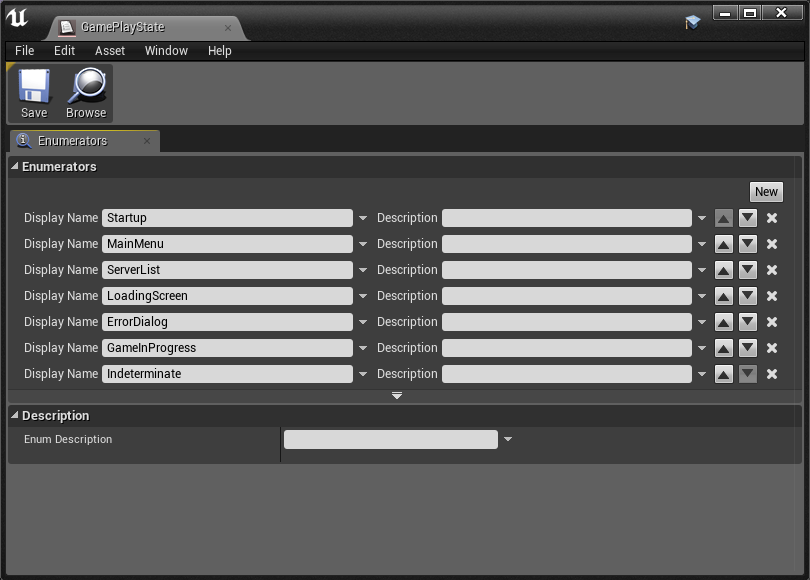Open the Asset menu

pos(110,51)
